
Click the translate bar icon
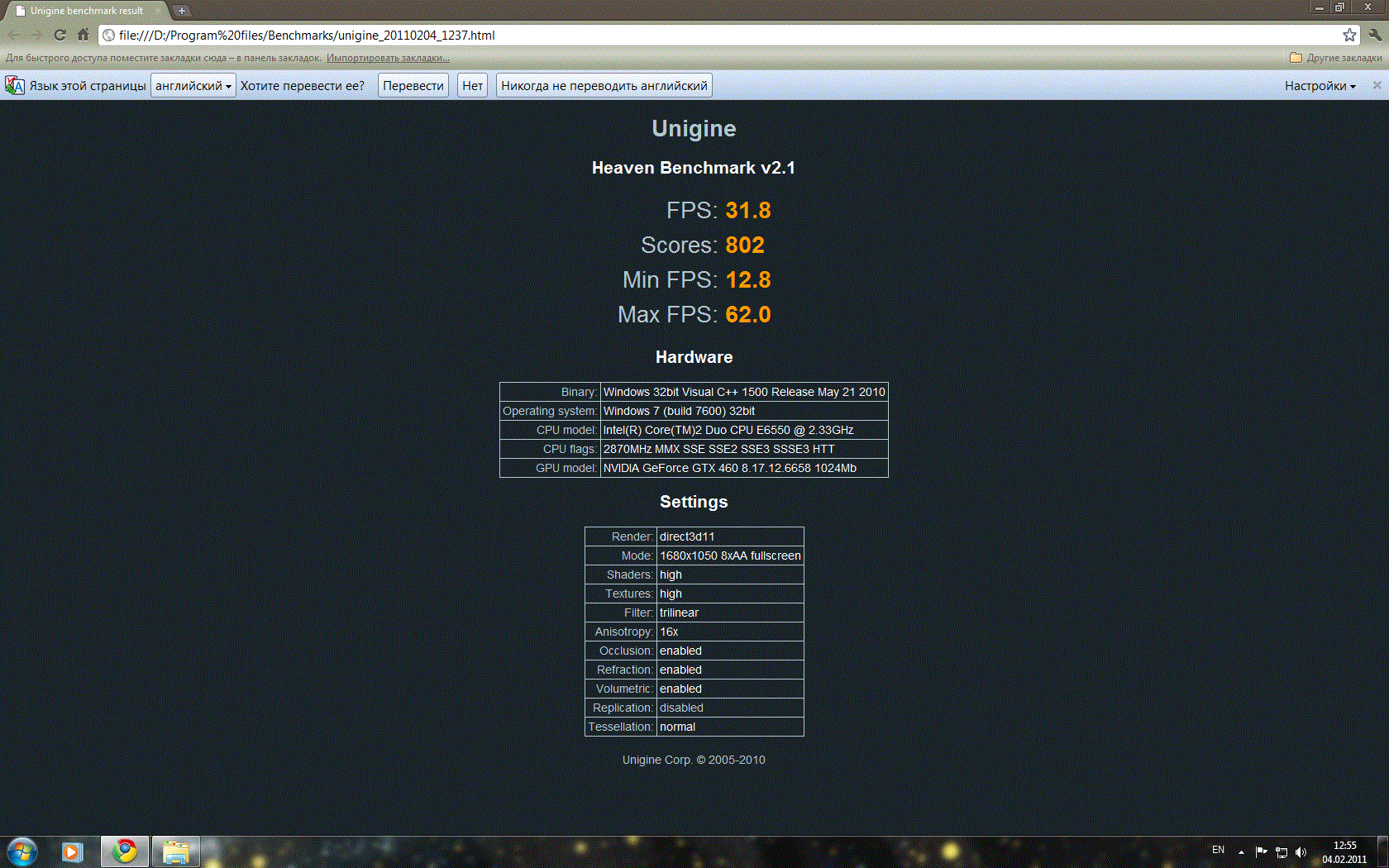pos(15,85)
